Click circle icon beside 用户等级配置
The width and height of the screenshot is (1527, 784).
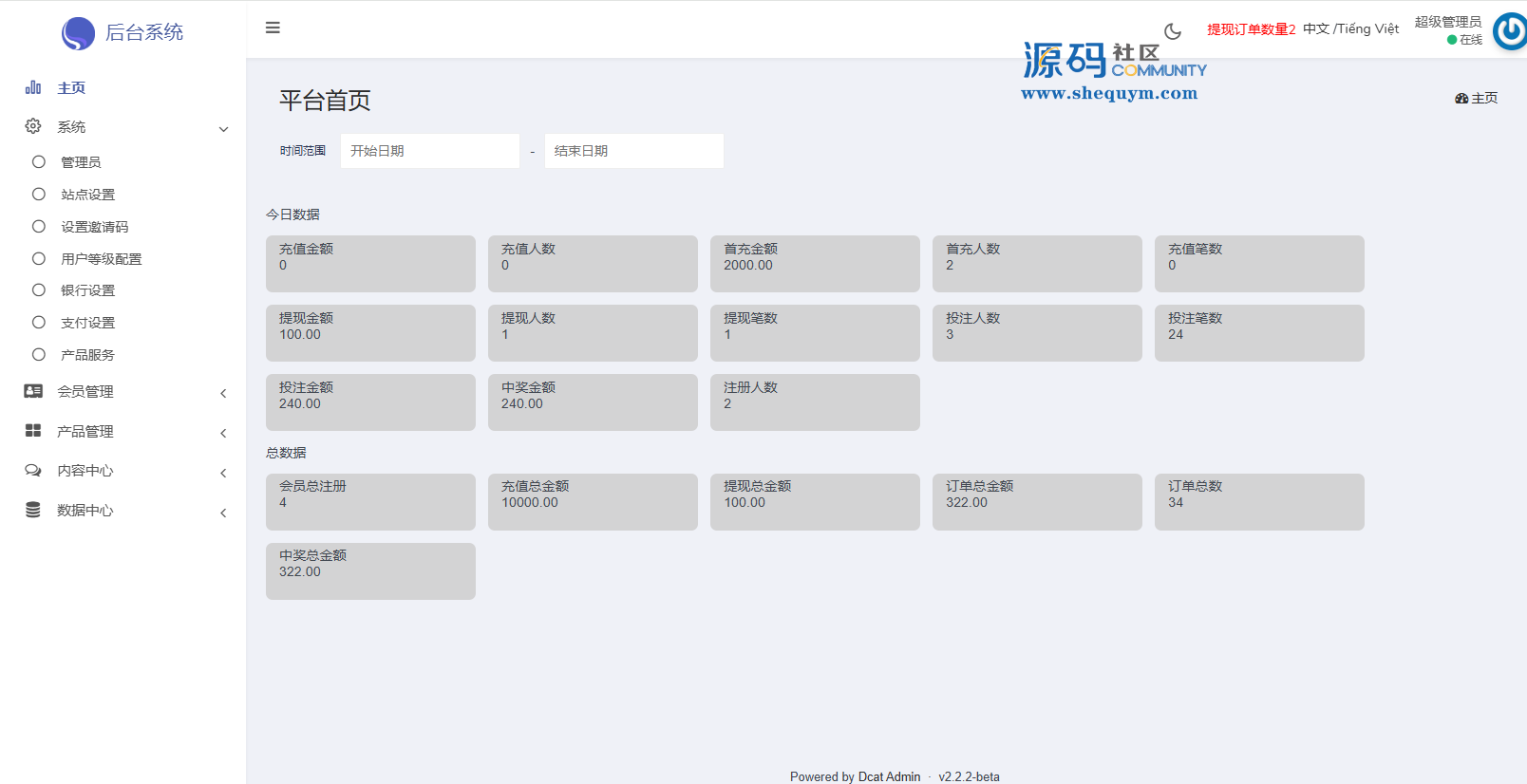[x=39, y=258]
